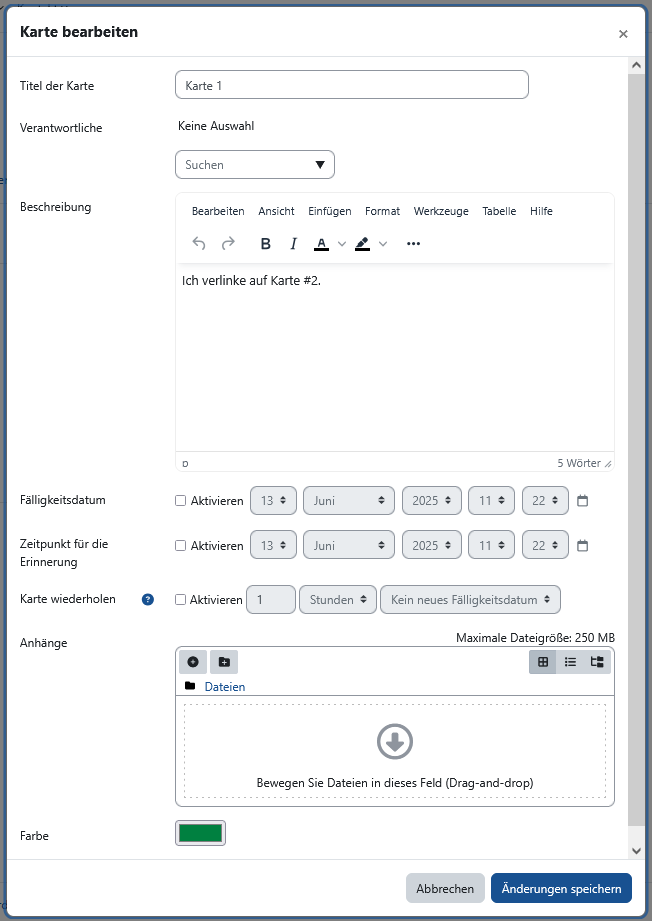Click the scrollbar down arrow

tap(636, 850)
